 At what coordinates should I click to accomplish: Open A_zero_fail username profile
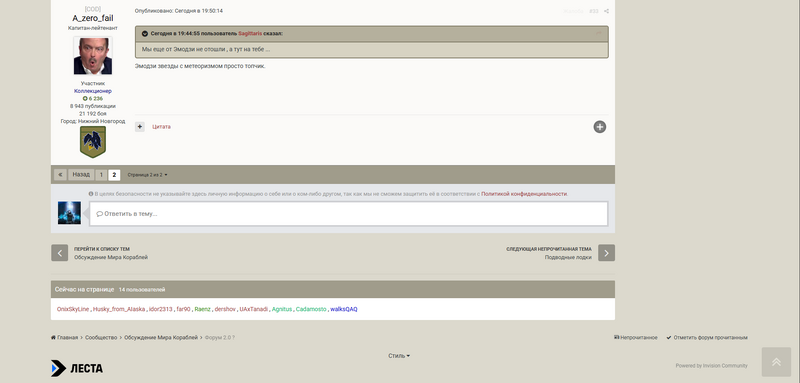(93, 18)
